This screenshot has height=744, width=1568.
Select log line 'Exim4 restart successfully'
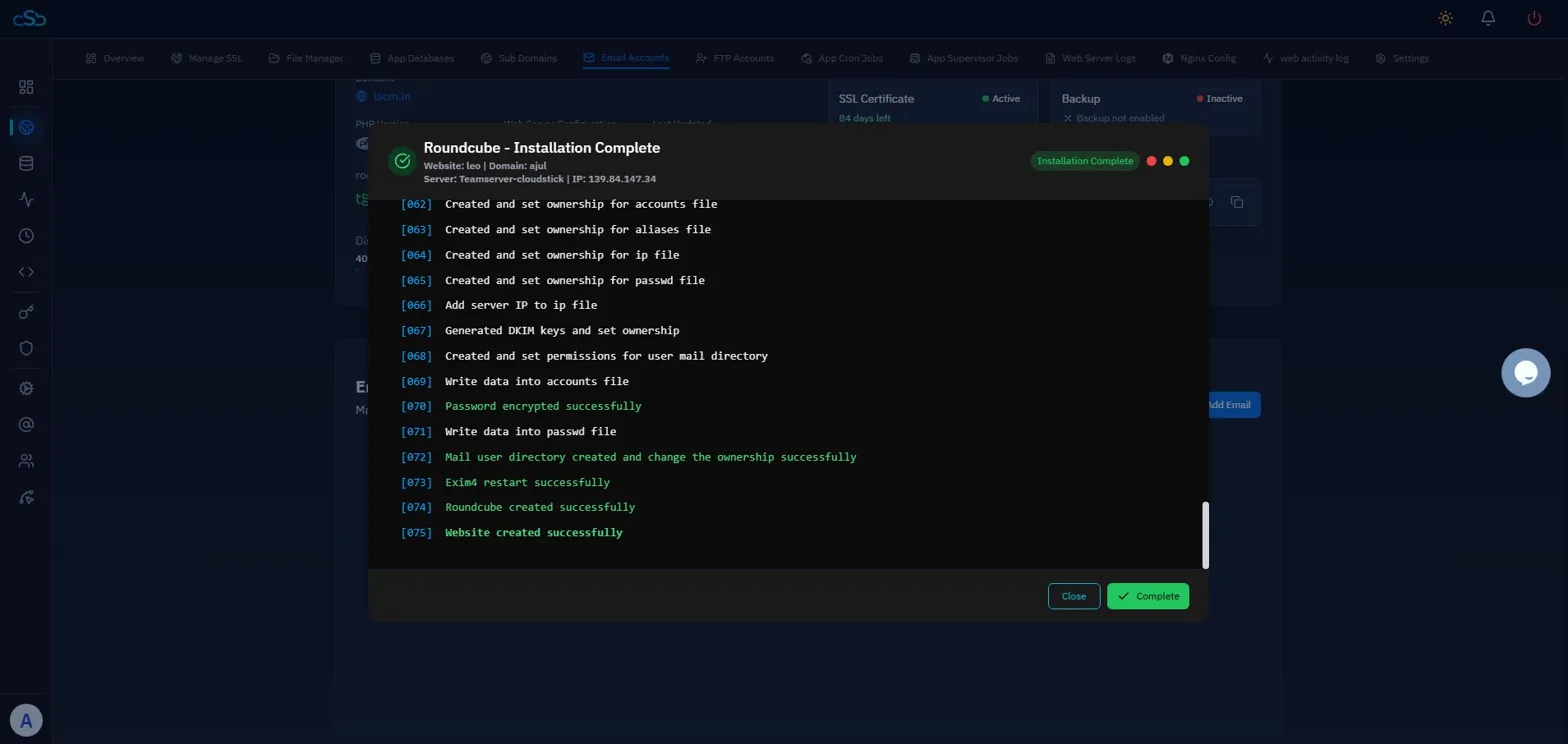pyautogui.click(x=527, y=483)
